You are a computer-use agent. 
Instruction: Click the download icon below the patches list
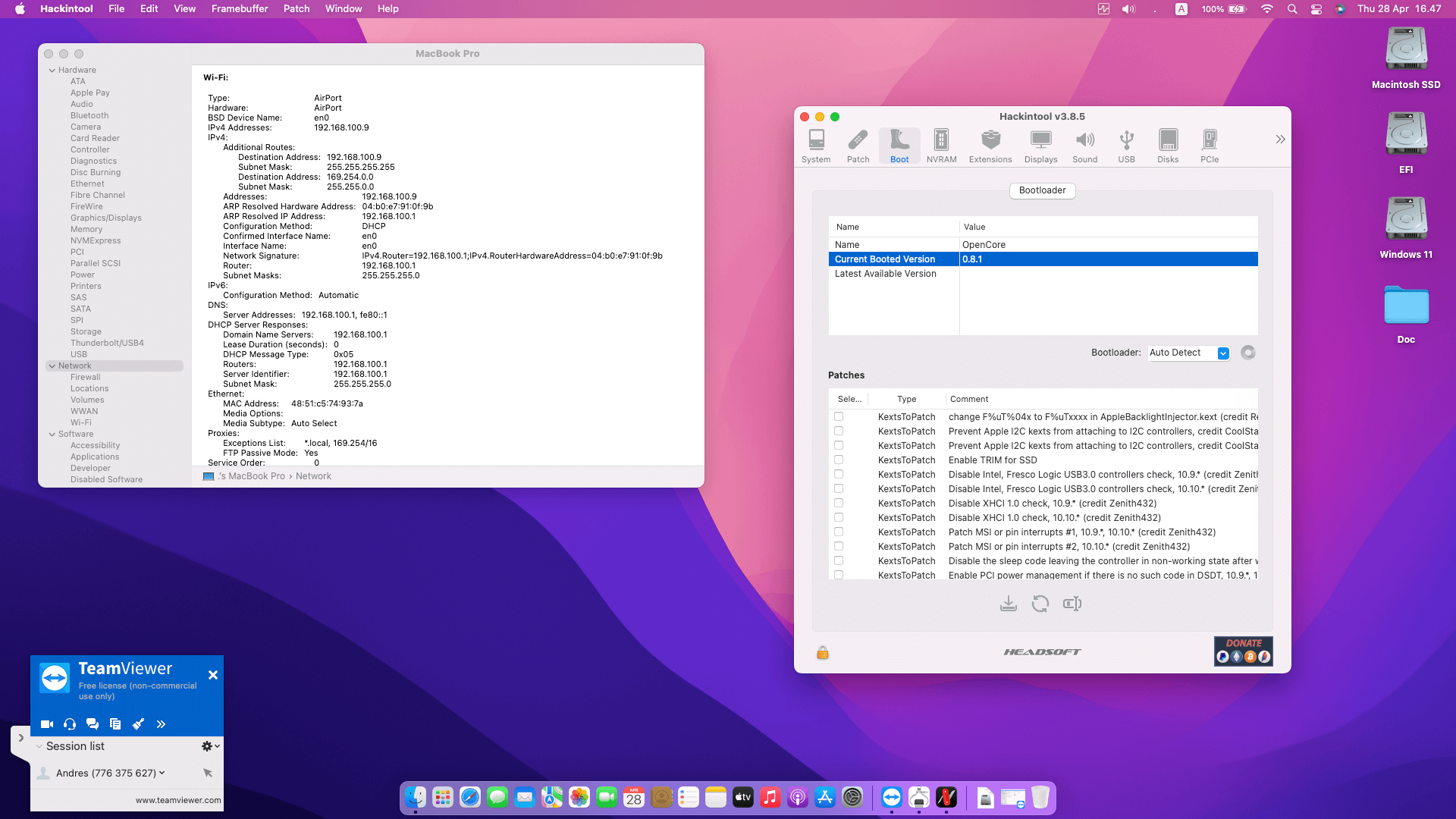[x=1008, y=604]
